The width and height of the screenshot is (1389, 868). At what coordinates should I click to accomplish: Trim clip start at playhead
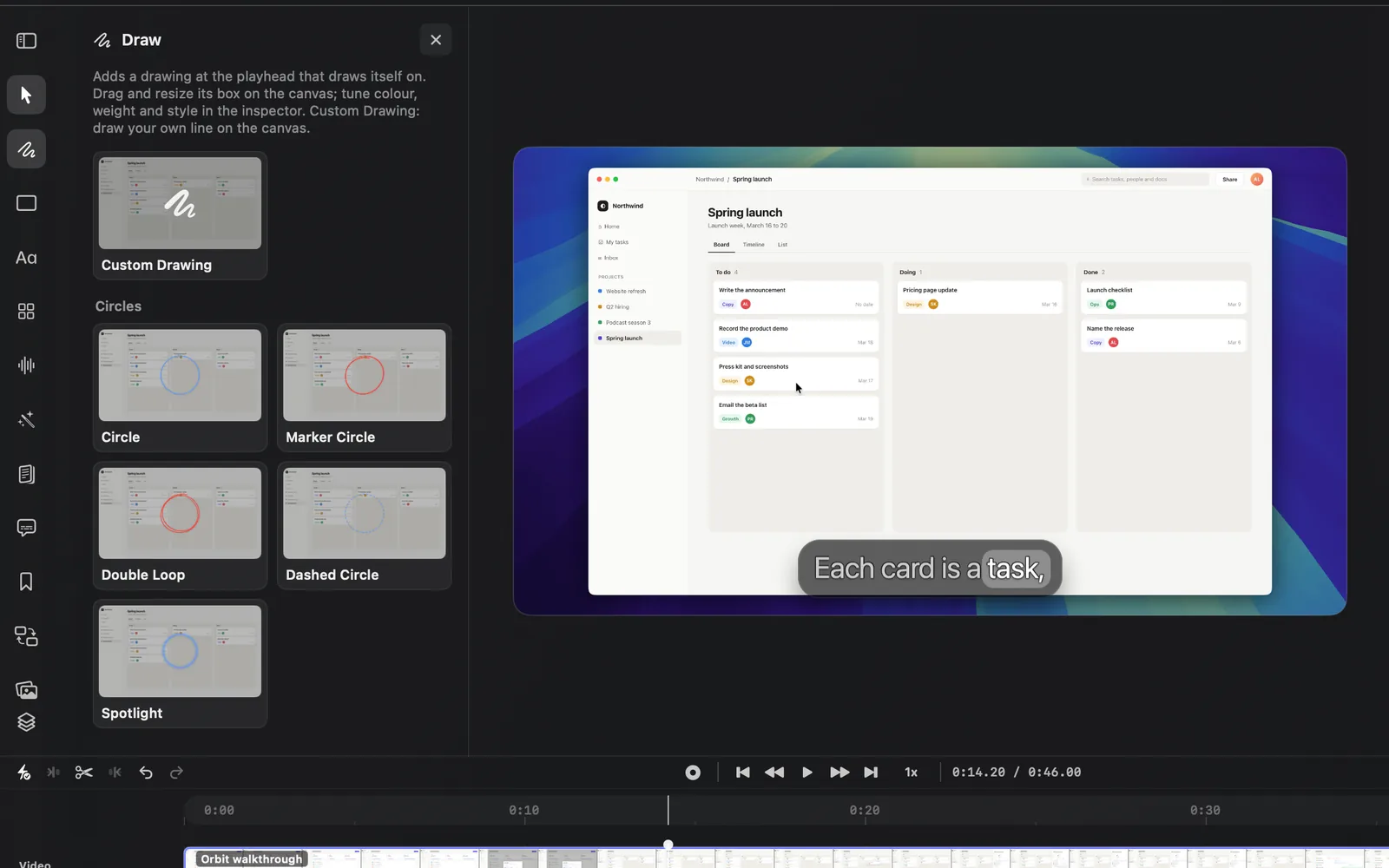click(x=53, y=773)
